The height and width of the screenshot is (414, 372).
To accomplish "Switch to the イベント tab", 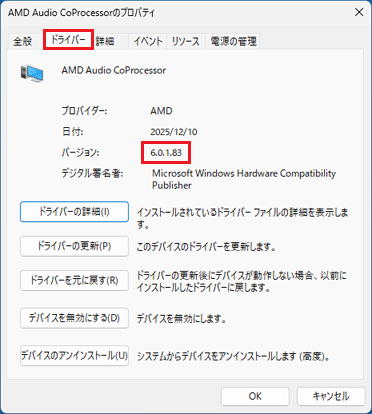I will click(148, 42).
